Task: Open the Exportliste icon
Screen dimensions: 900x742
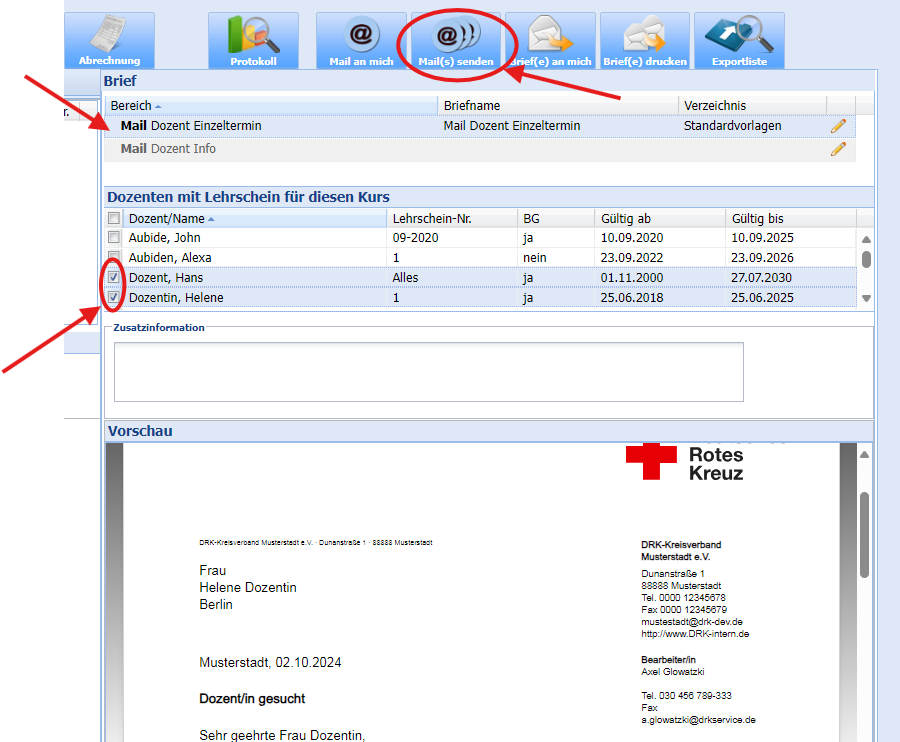Action: point(739,40)
